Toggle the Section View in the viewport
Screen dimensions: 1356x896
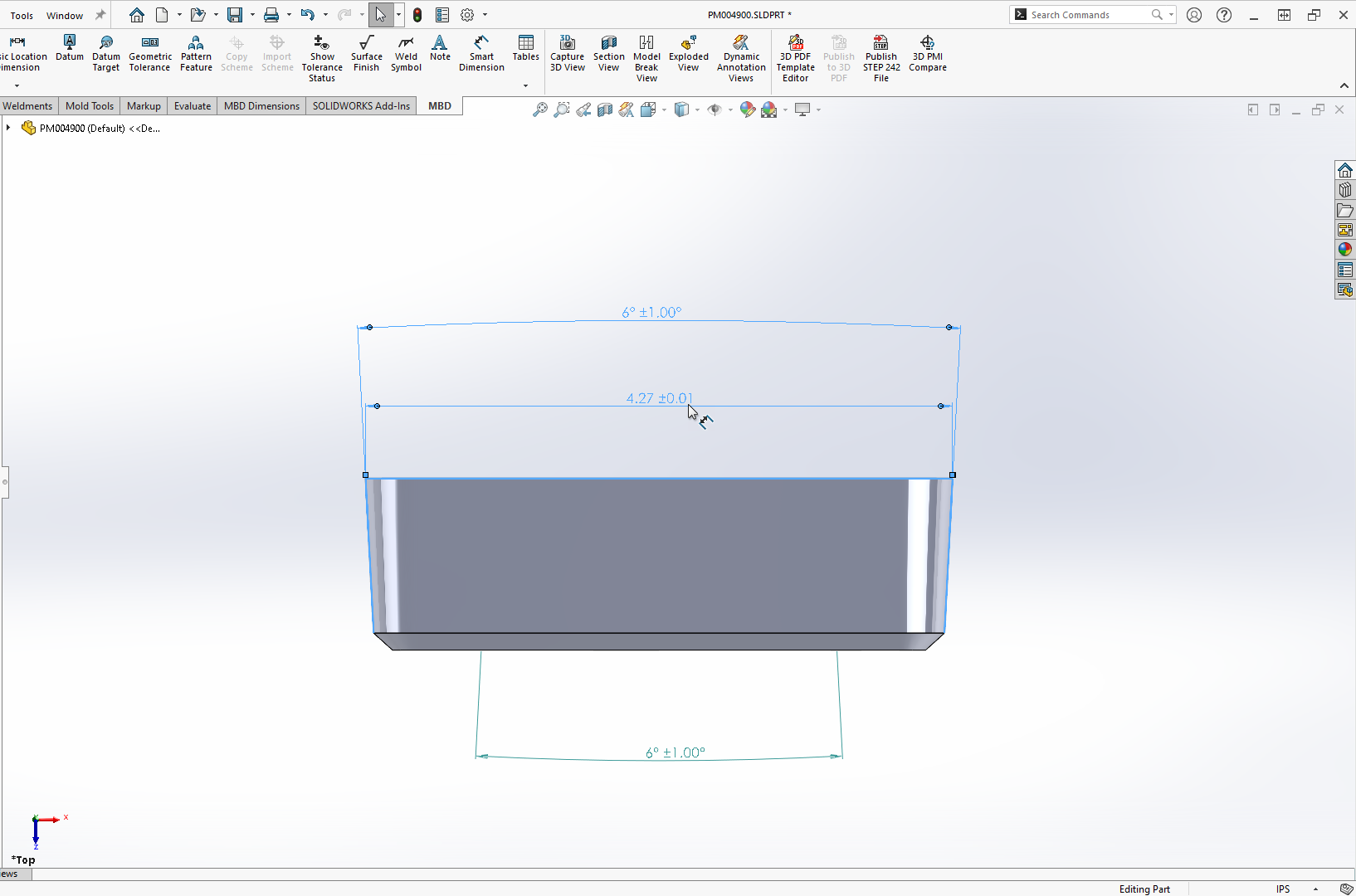coord(605,109)
